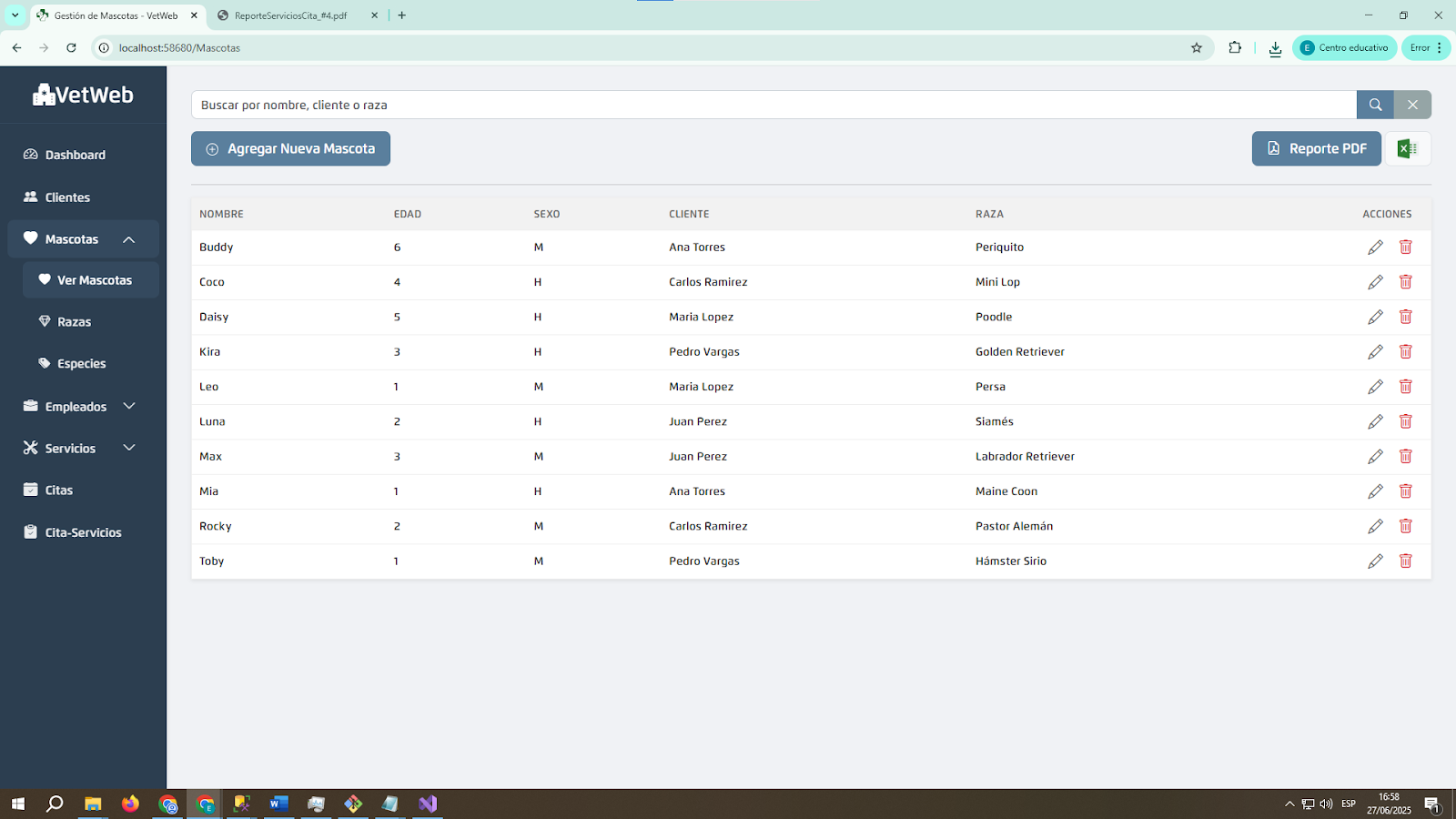
Task: Bookmark this page with the star icon
Action: (1196, 48)
